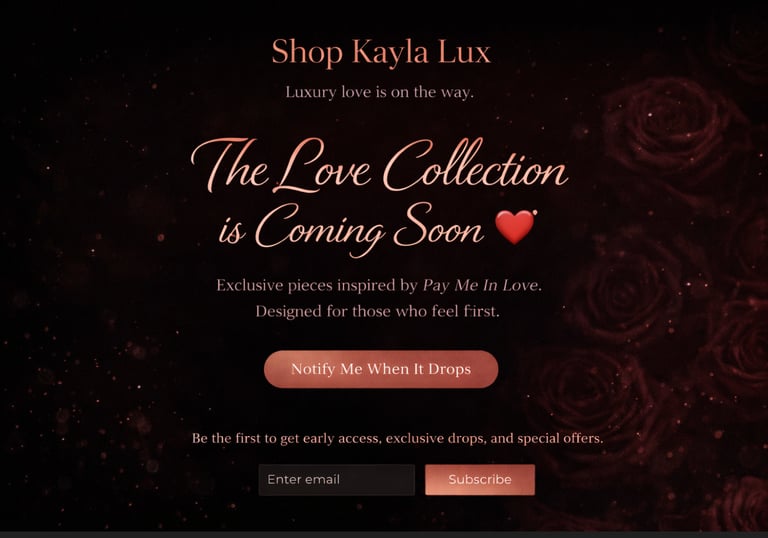The width and height of the screenshot is (768, 538).
Task: Click the word 'The' in script heading
Action: click(x=230, y=167)
